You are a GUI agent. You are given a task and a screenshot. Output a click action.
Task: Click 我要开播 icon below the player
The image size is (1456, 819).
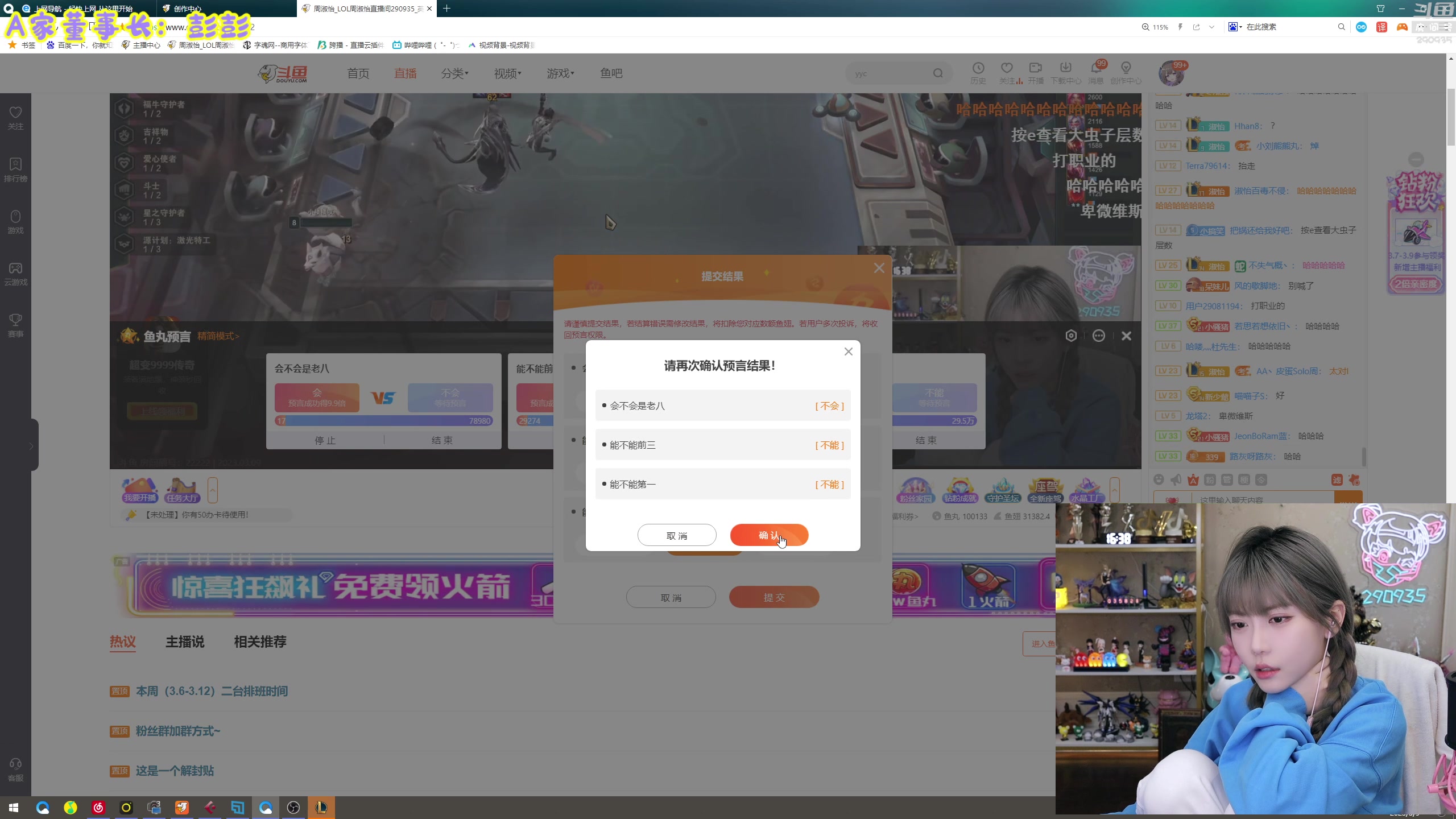(140, 490)
